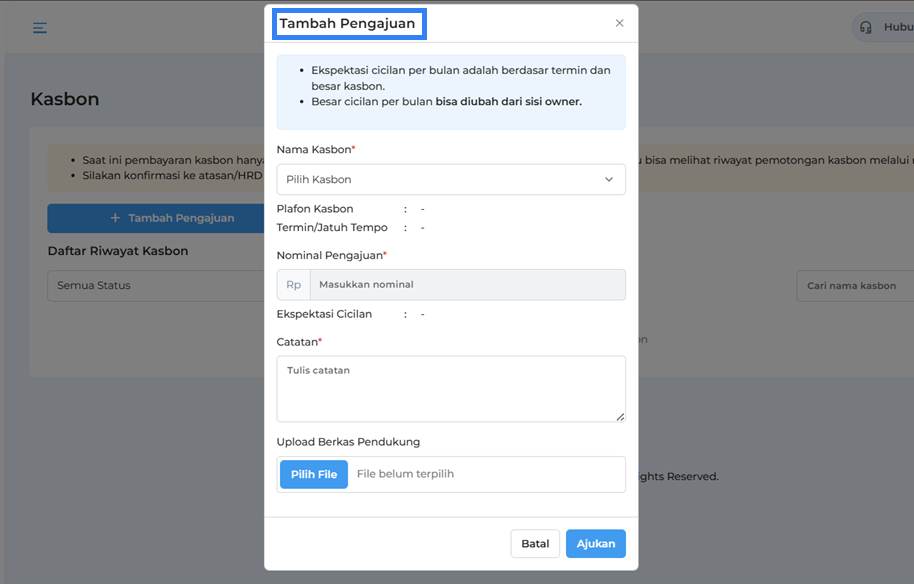Close the Tambah Pengajuan dialog
Viewport: 914px width, 585px height.
tap(619, 23)
